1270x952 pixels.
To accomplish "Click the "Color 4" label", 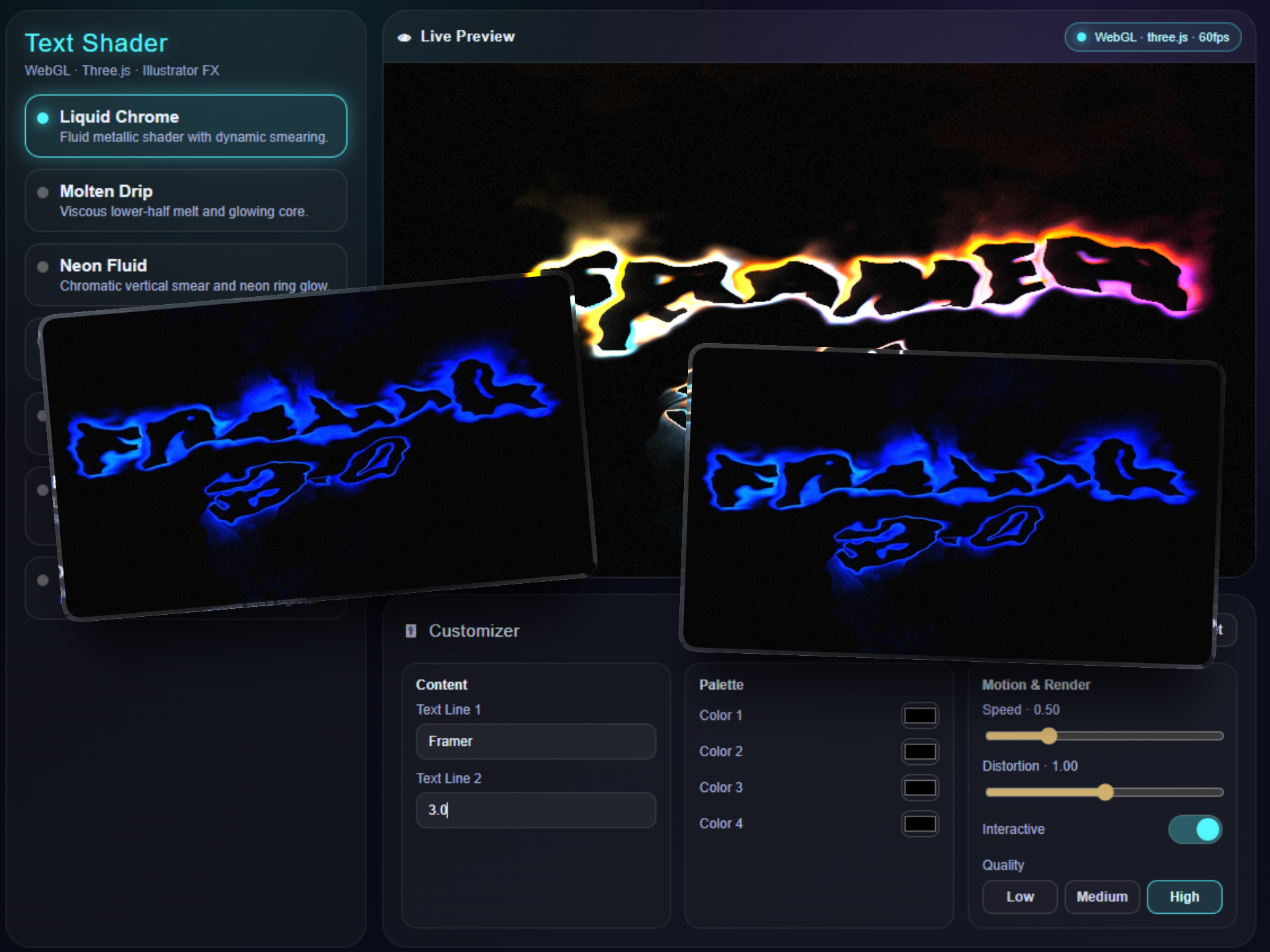I will click(721, 824).
